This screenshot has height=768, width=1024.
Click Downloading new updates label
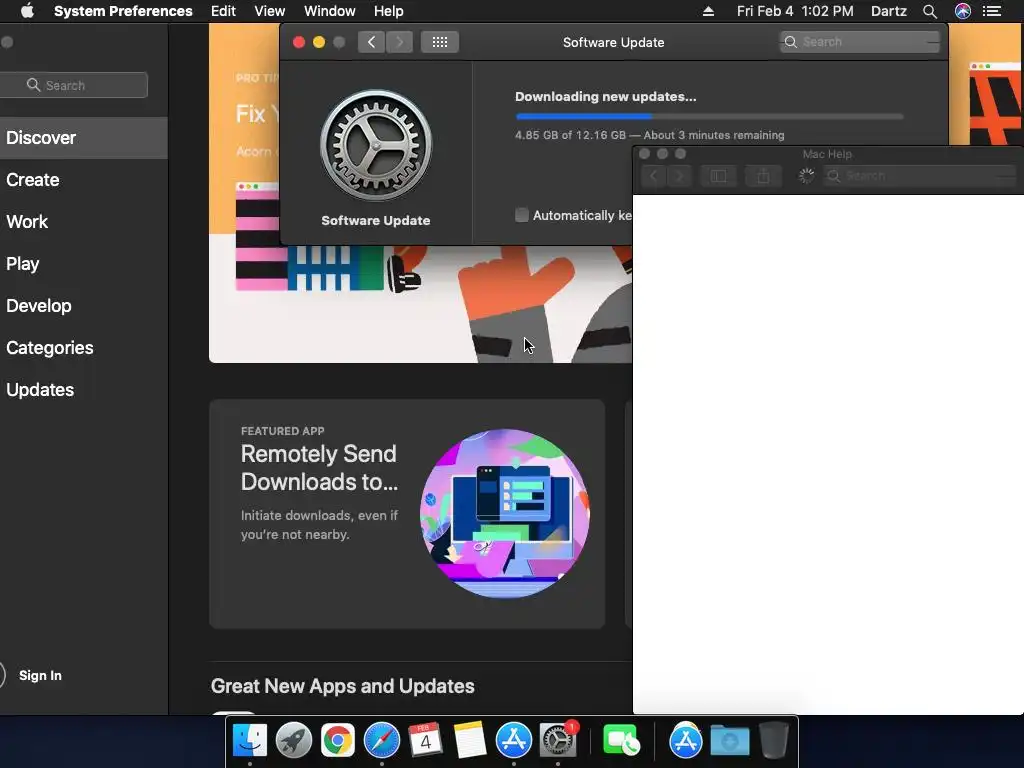point(605,97)
